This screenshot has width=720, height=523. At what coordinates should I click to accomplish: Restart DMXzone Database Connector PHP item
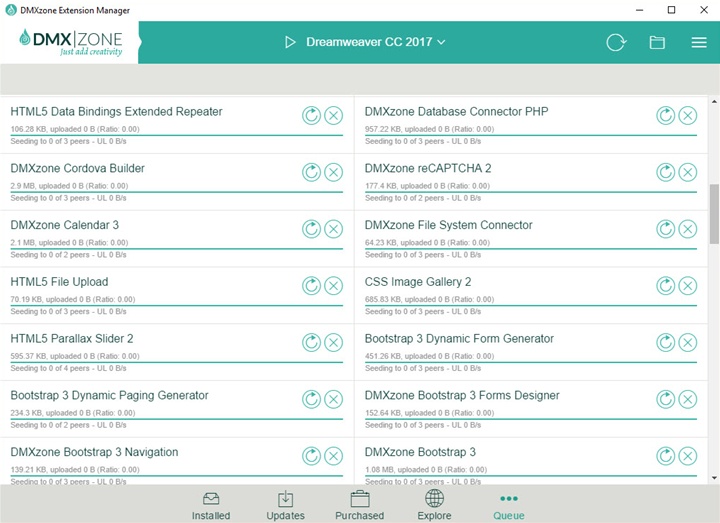coord(665,115)
